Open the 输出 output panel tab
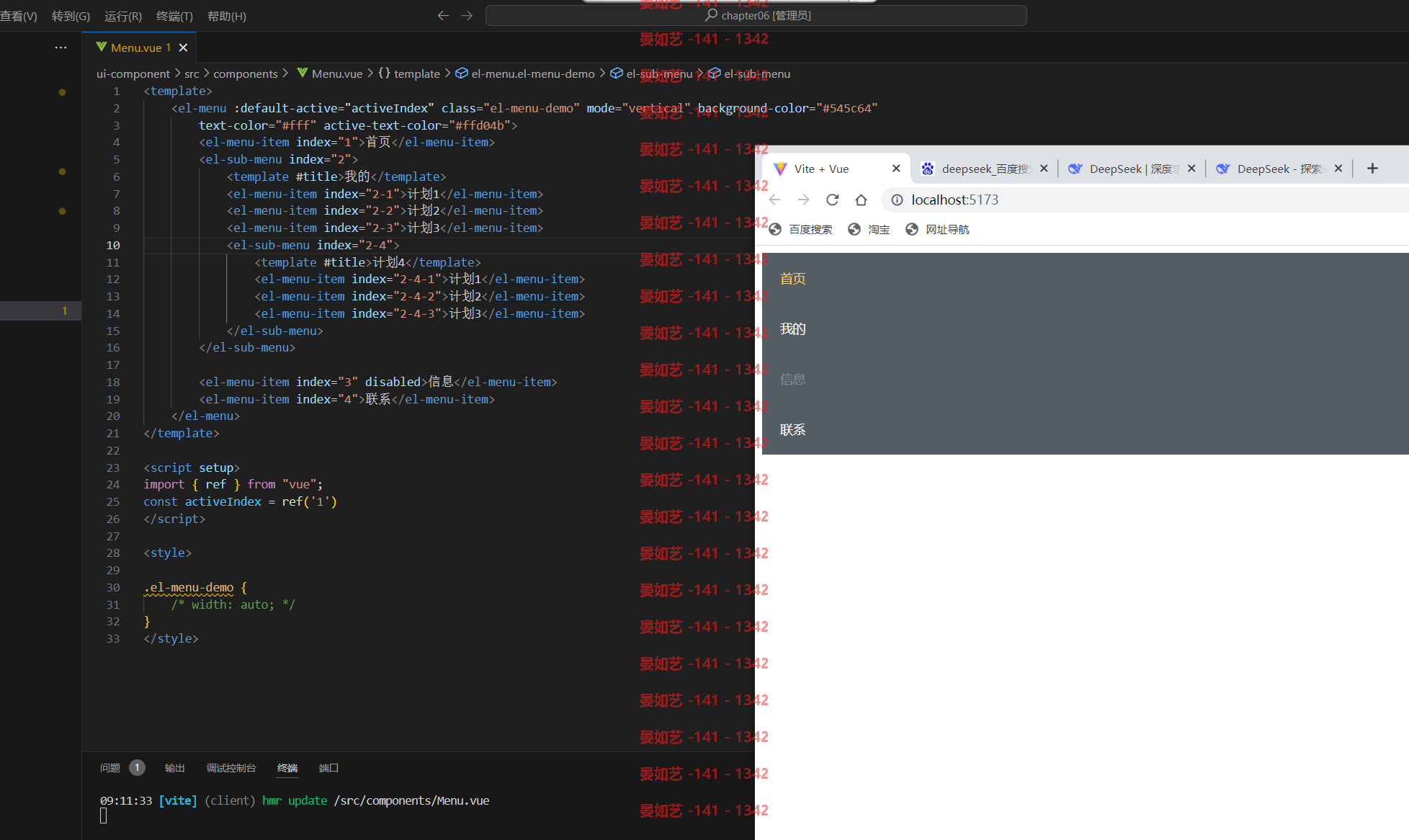This screenshot has height=840, width=1409. coord(174,768)
